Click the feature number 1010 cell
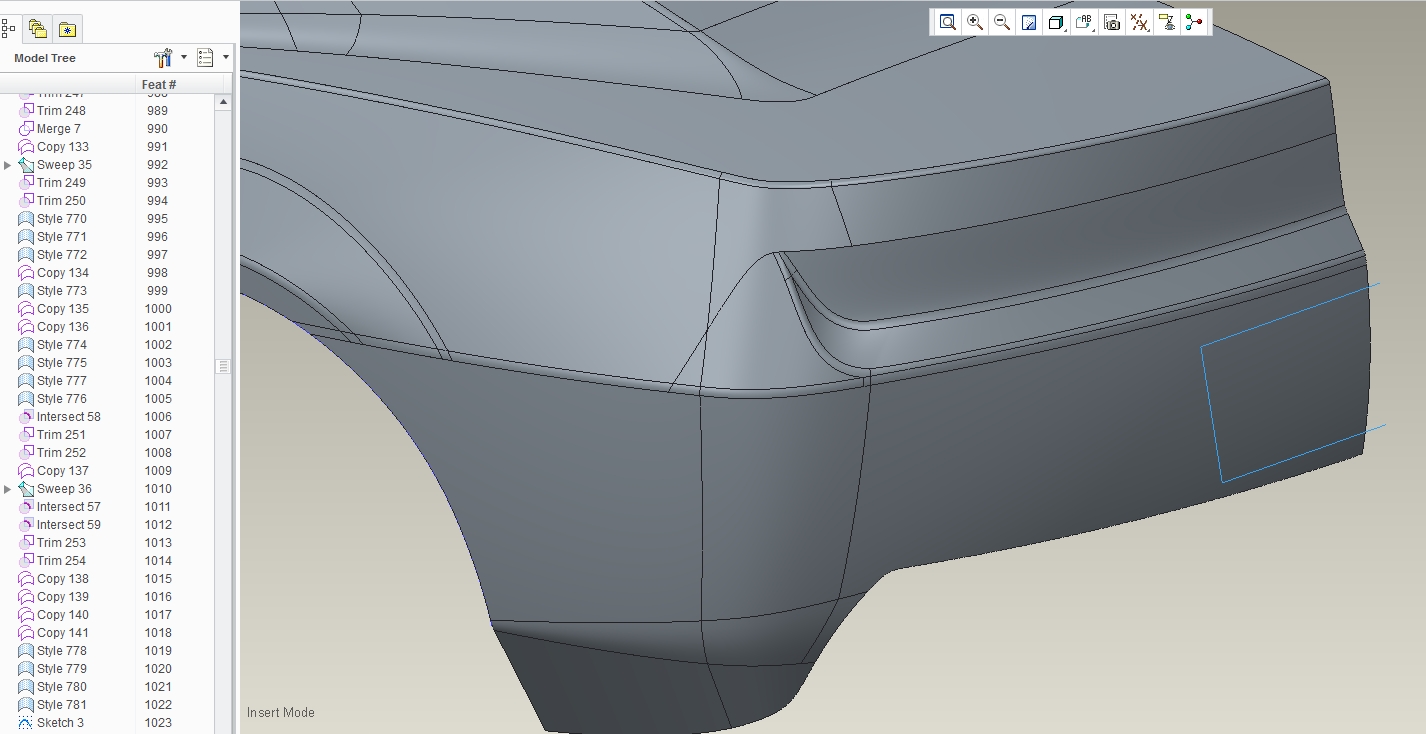Viewport: 1426px width, 734px height. point(158,489)
